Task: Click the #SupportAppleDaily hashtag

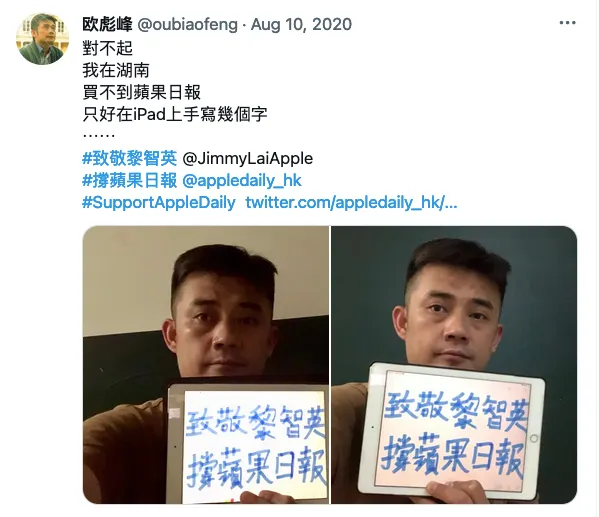Action: tap(159, 203)
